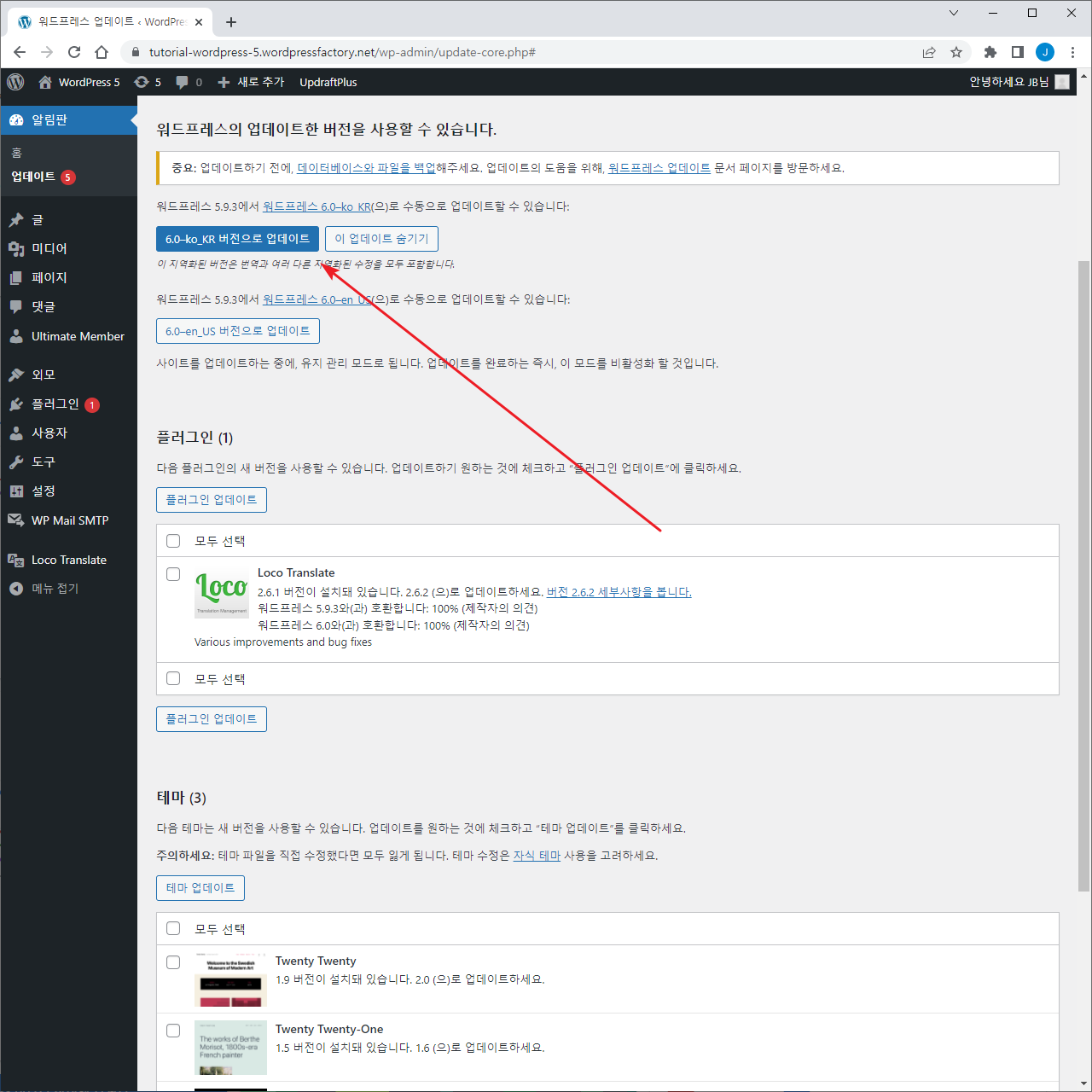Click the plus icon for 새로 추가
The width and height of the screenshot is (1092, 1092).
pyautogui.click(x=224, y=82)
